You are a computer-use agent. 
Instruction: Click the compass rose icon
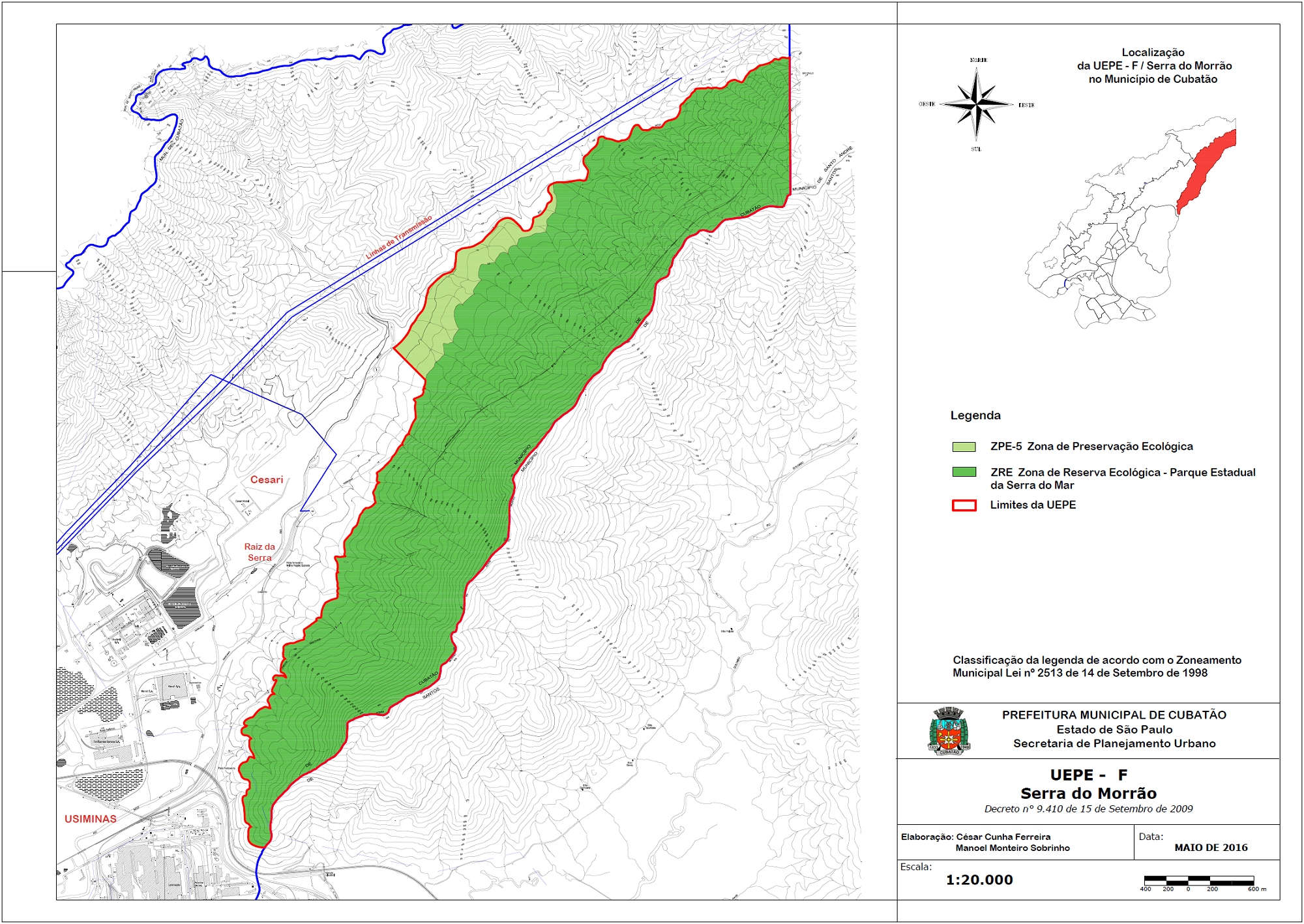click(976, 104)
